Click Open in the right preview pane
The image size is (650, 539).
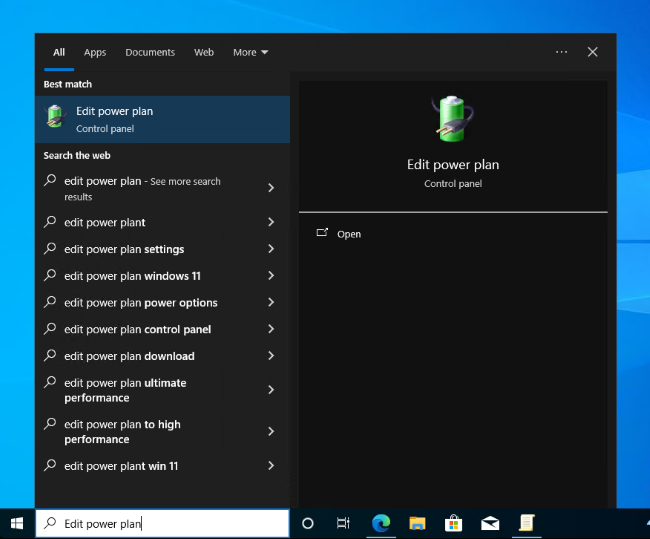[x=349, y=234]
